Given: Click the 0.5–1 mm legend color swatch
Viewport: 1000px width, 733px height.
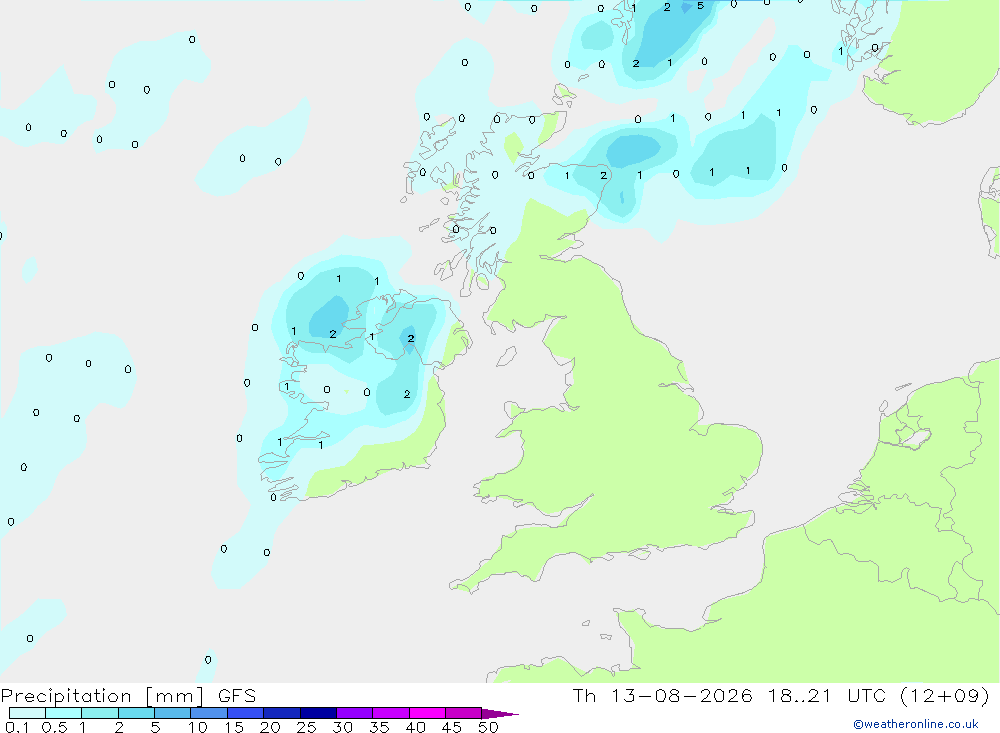Looking at the screenshot, I should (63, 713).
